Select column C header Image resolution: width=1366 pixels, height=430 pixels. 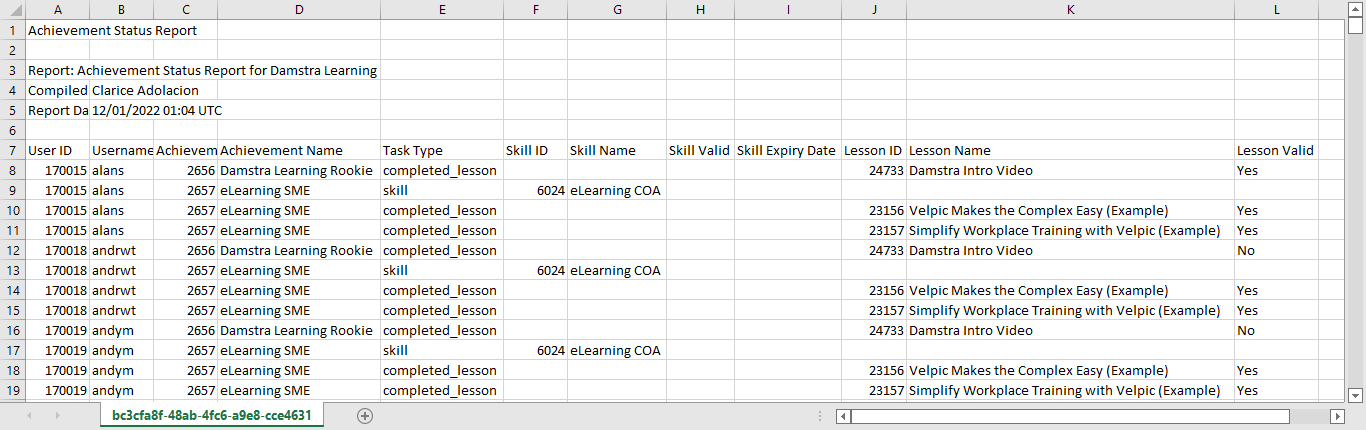coord(185,9)
